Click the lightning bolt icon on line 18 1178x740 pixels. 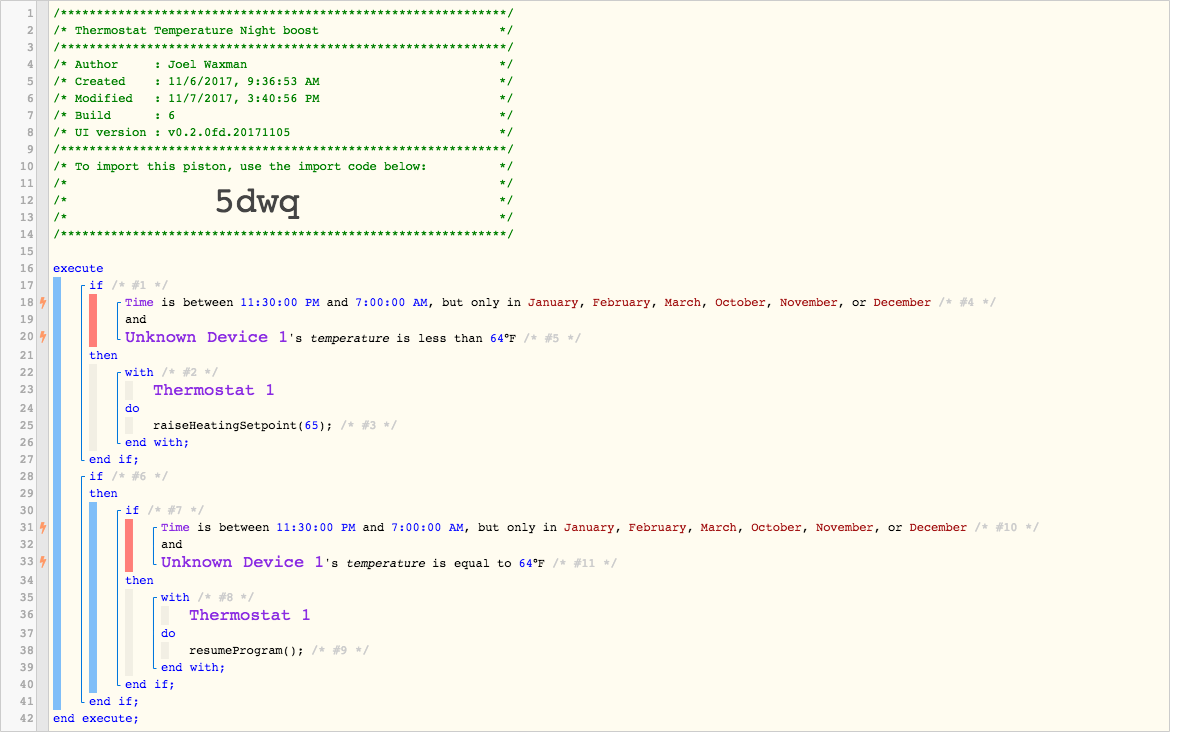(x=43, y=303)
